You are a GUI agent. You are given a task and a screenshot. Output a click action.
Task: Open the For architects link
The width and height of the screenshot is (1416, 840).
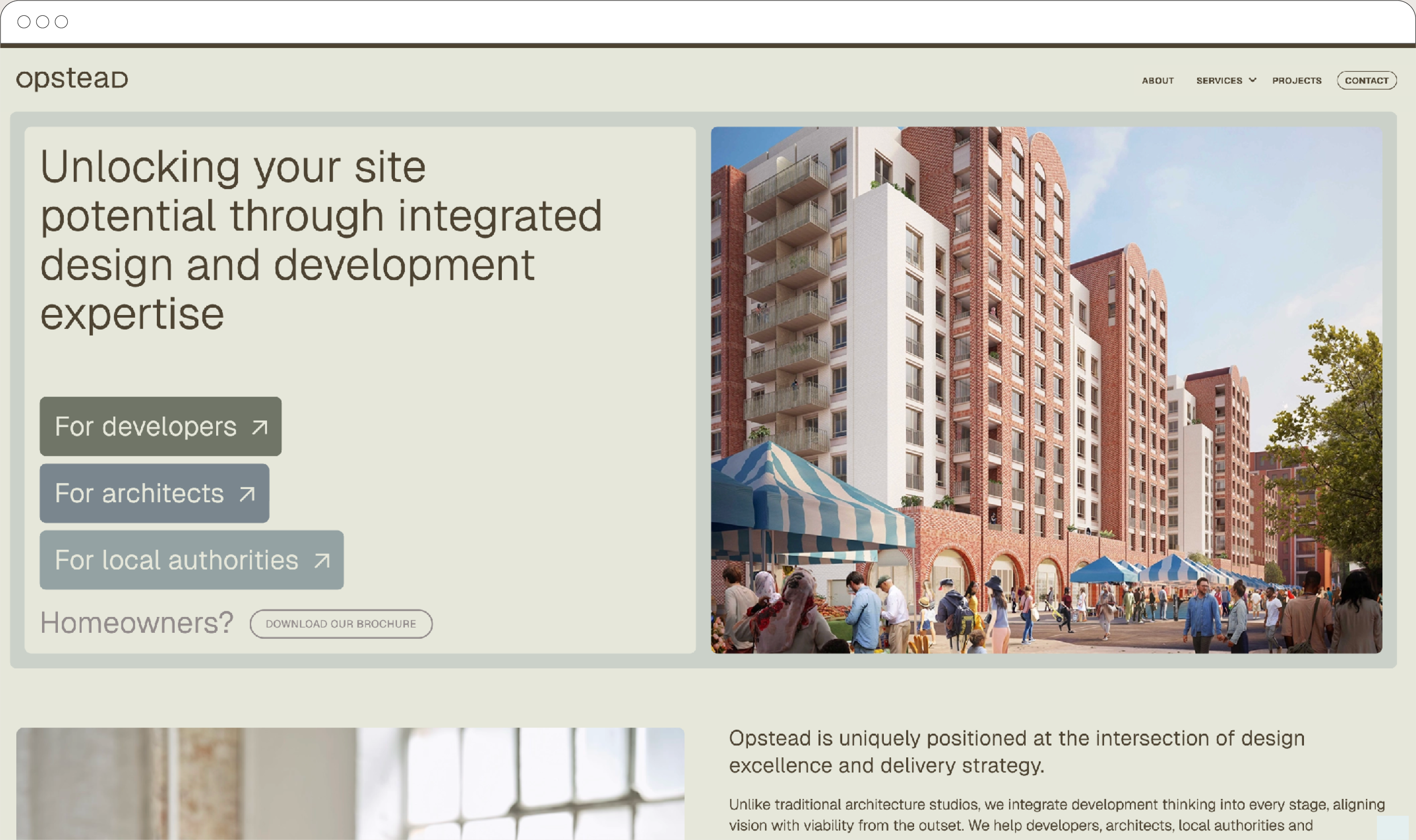154,493
